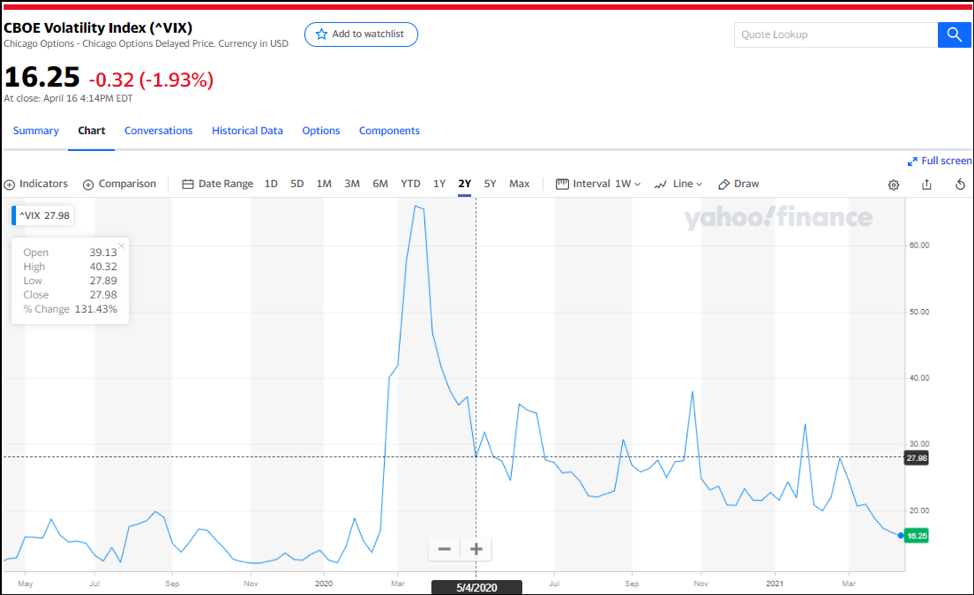Go to the Historical Data tab

click(247, 130)
